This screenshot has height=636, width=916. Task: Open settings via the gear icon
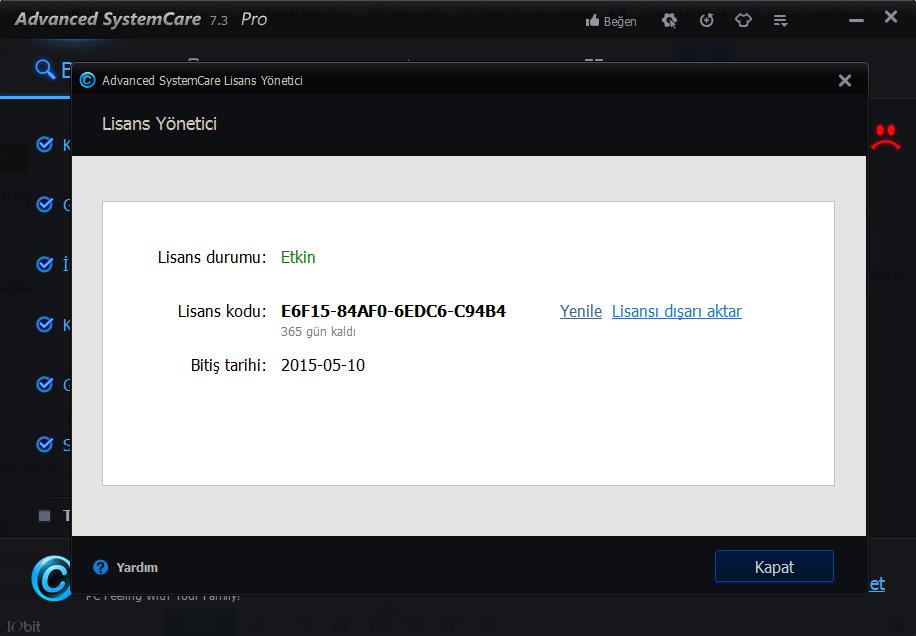tap(670, 21)
